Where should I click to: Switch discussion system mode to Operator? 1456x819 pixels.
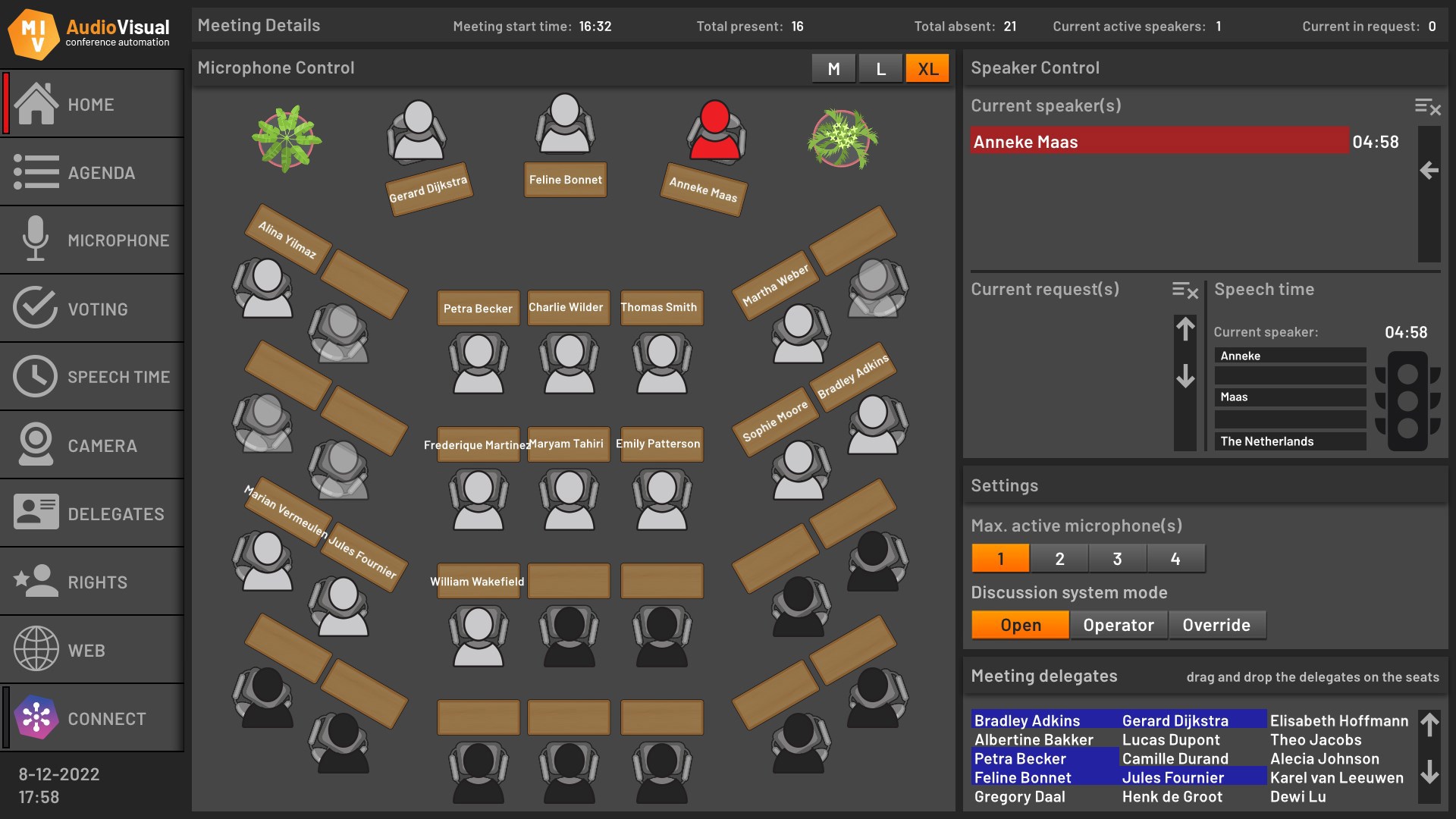tap(1119, 625)
